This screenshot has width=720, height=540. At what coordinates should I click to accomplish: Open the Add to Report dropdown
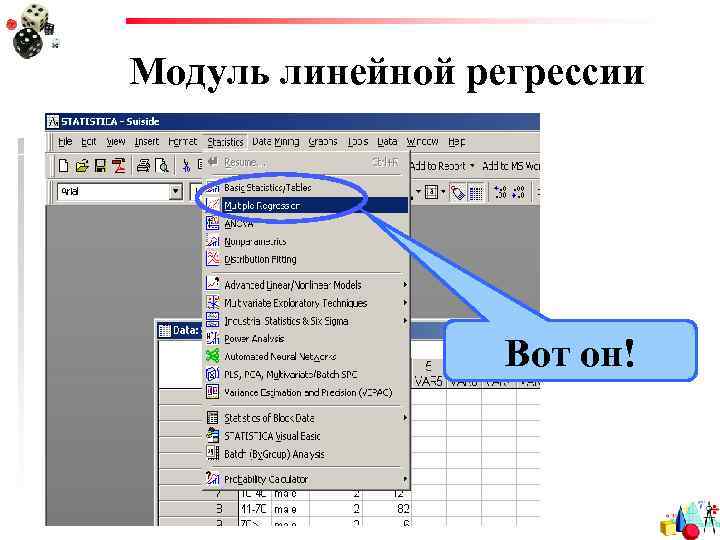pos(472,166)
